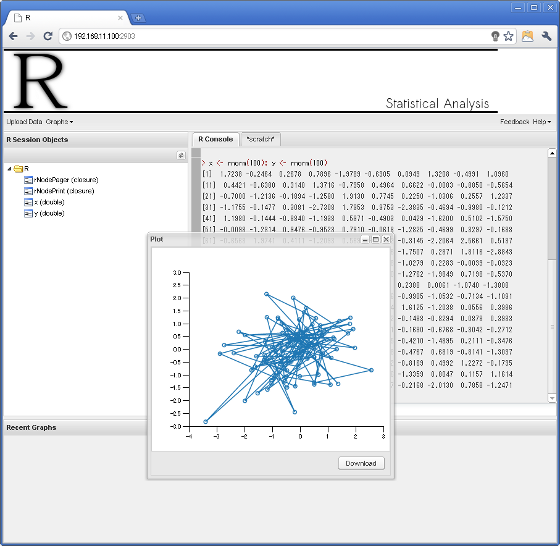This screenshot has height=546, width=560.
Task: Maximize the Plot window
Action: (x=376, y=240)
